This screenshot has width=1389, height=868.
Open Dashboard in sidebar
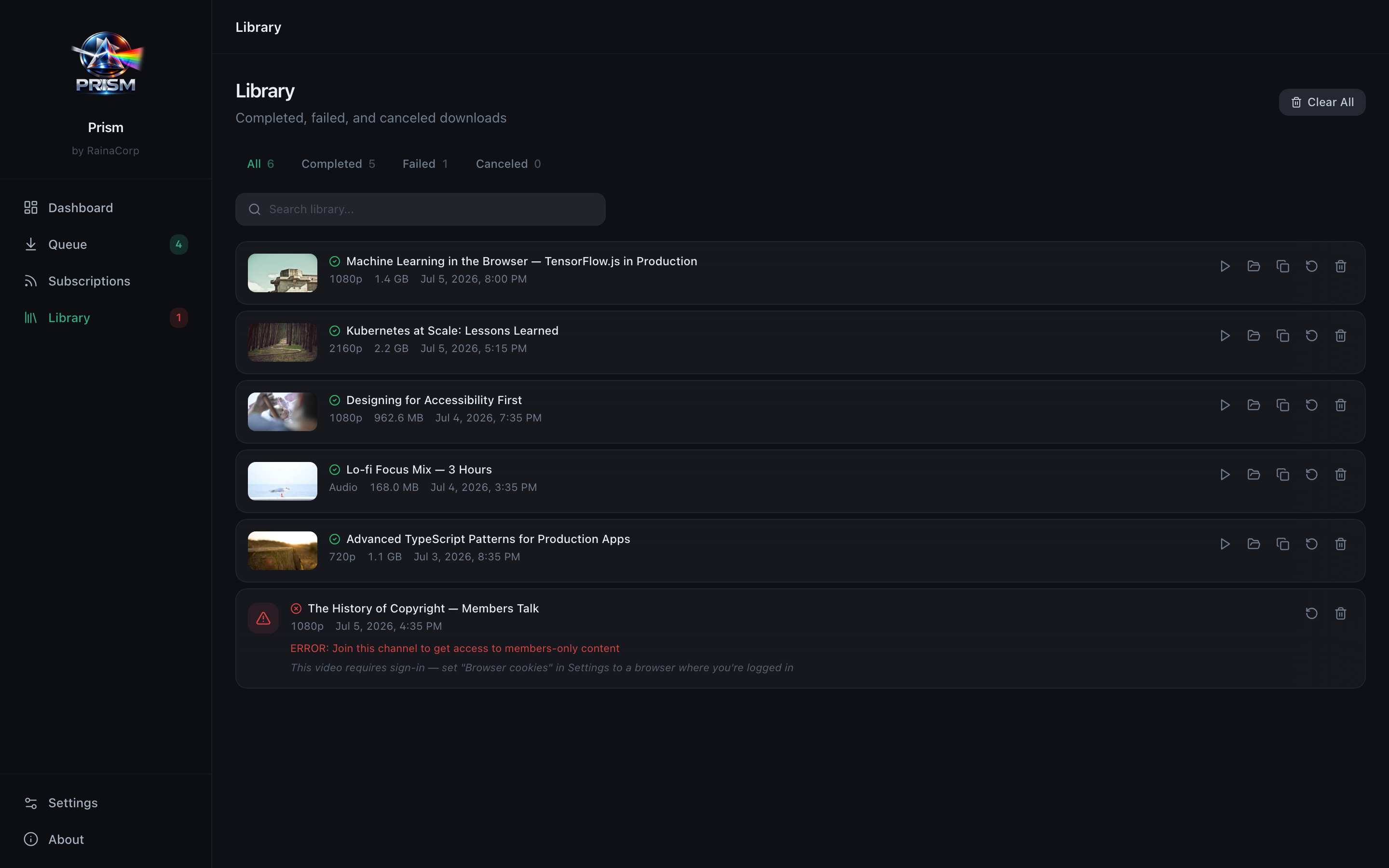click(x=106, y=208)
